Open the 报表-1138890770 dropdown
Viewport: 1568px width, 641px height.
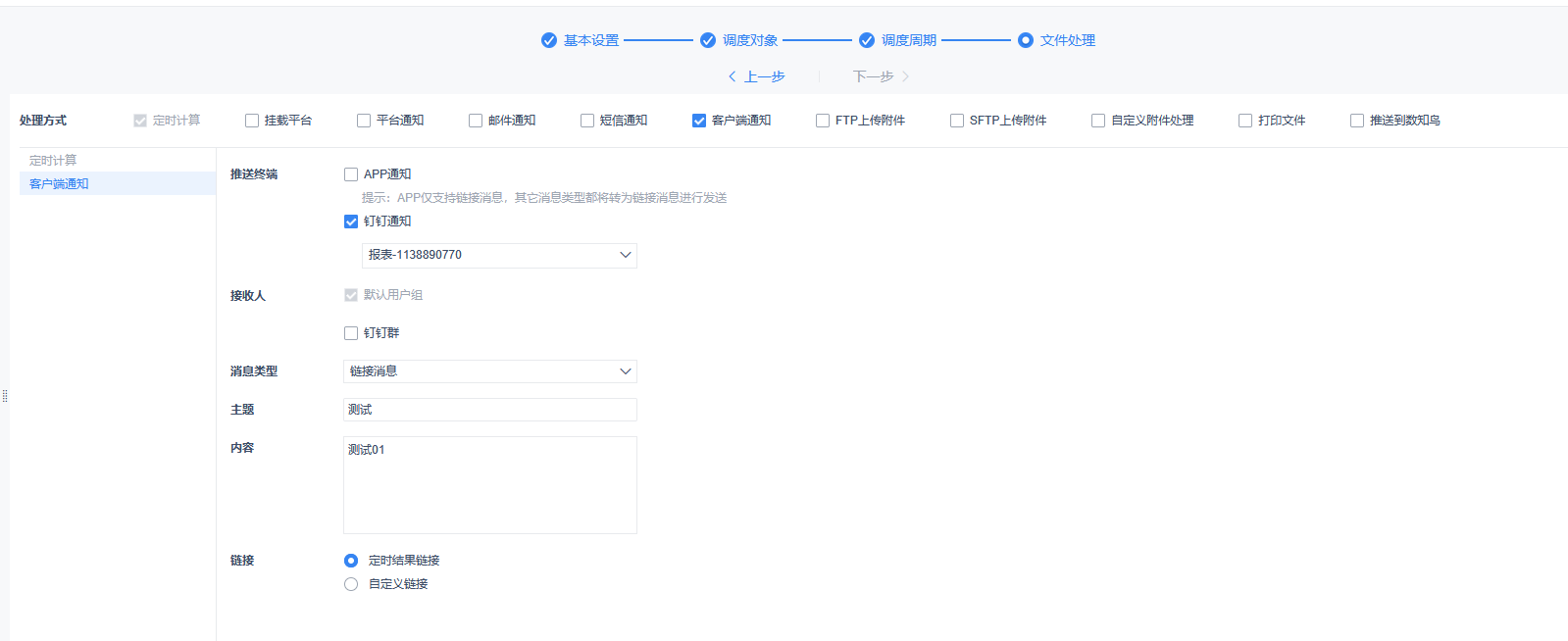tap(499, 255)
